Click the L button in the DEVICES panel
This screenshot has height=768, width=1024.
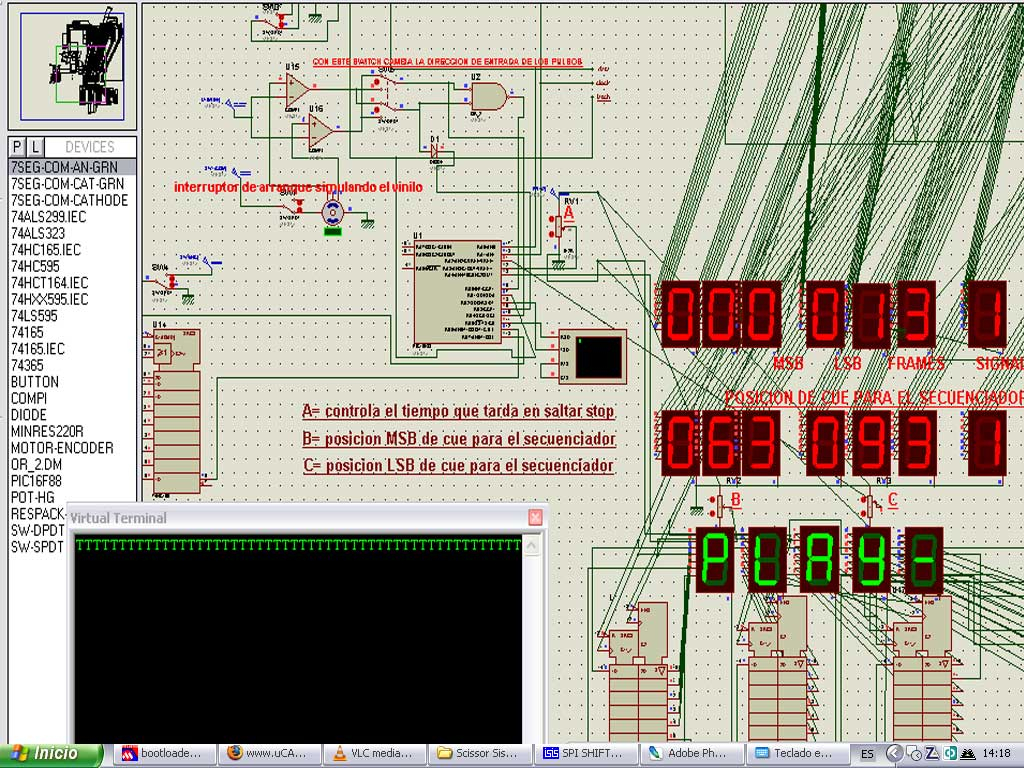click(33, 146)
